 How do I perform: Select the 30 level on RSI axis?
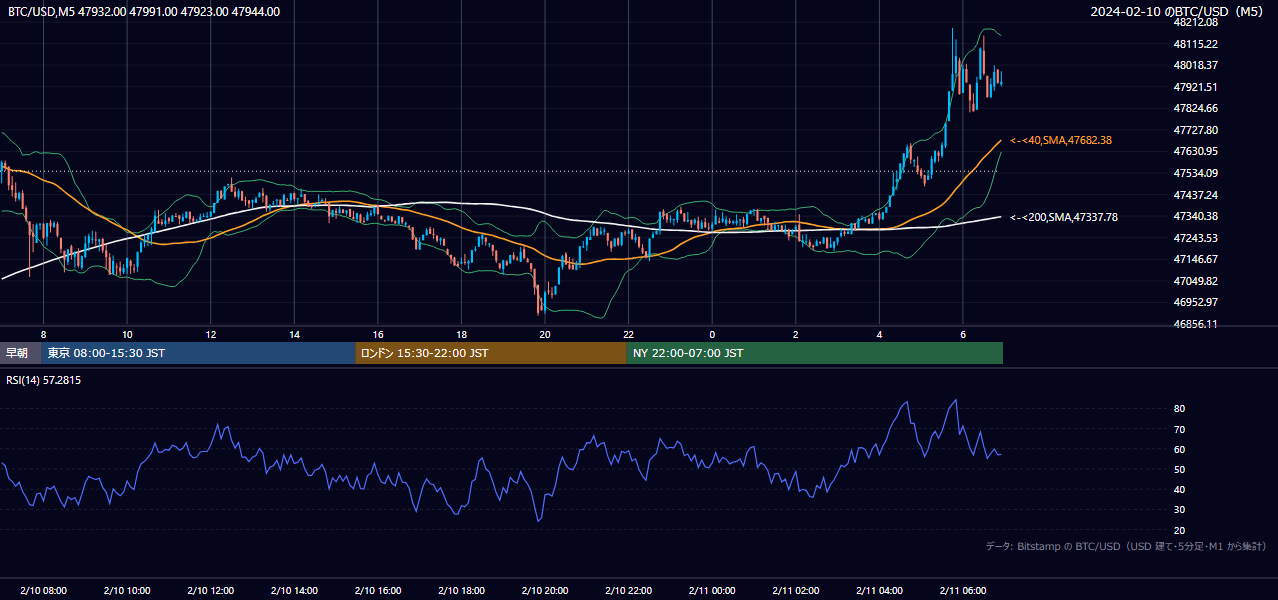(1180, 510)
